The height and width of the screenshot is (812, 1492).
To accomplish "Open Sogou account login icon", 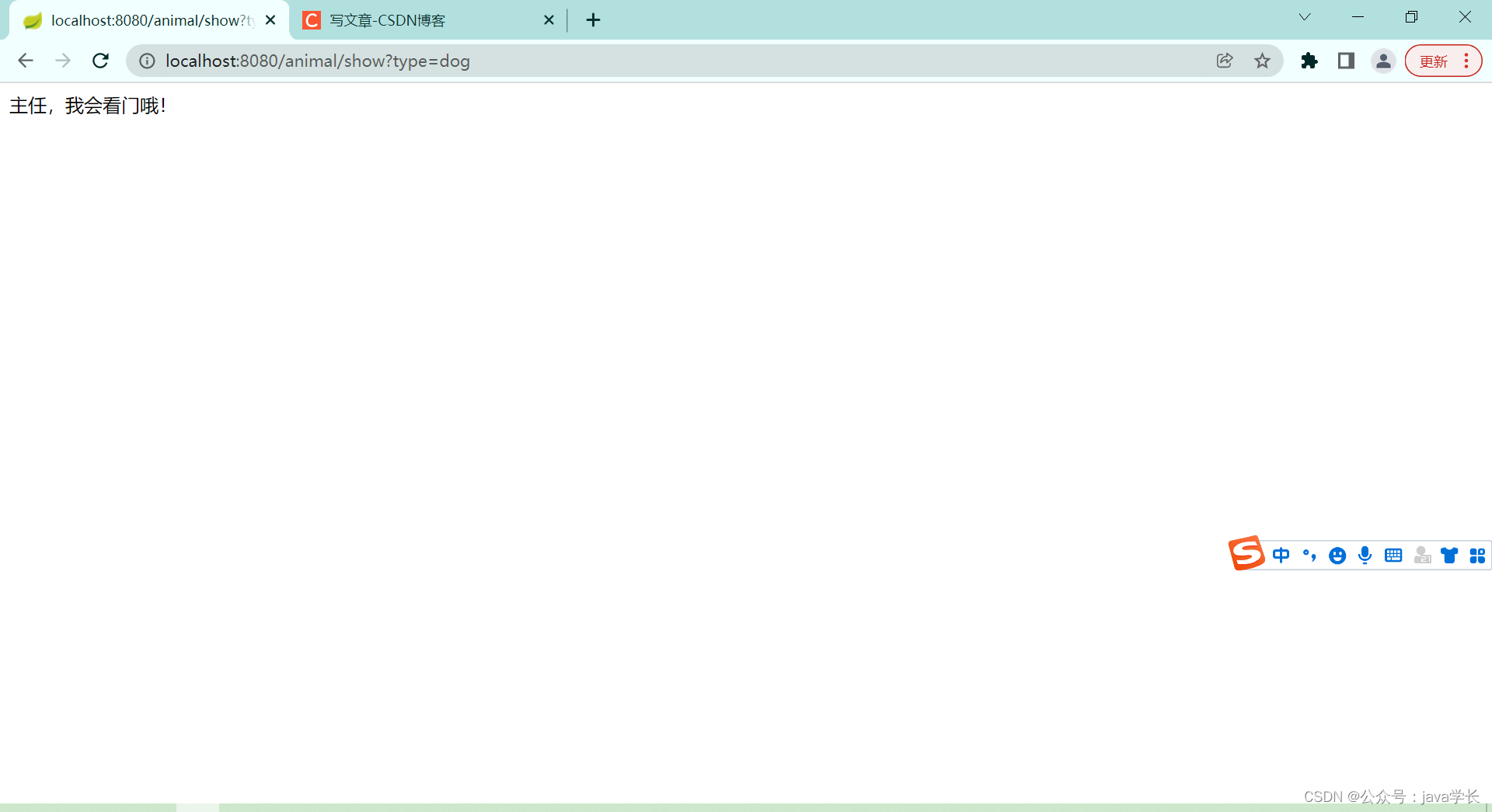I will tap(1422, 555).
